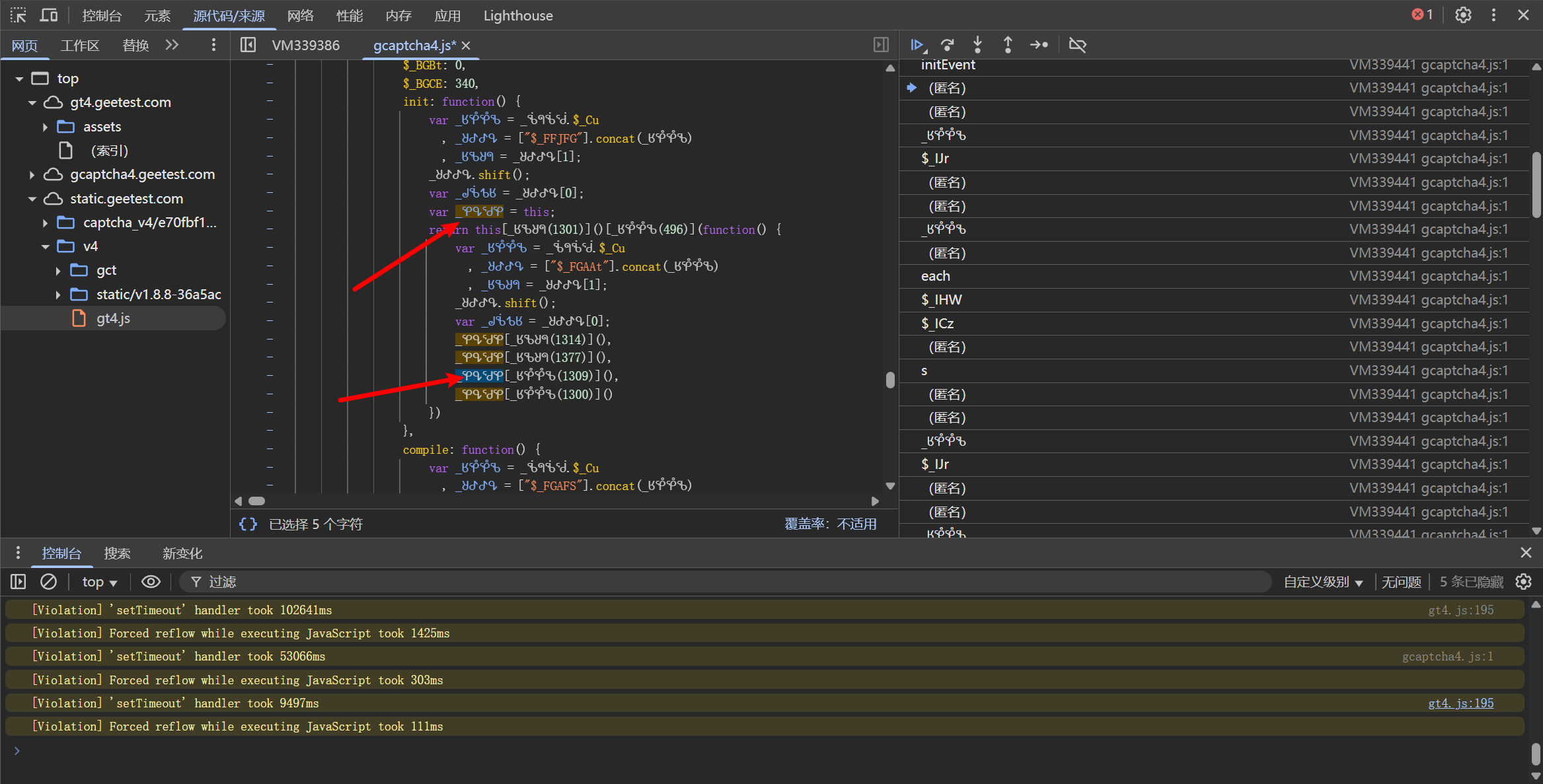
Task: Resume script execution
Action: [x=918, y=45]
